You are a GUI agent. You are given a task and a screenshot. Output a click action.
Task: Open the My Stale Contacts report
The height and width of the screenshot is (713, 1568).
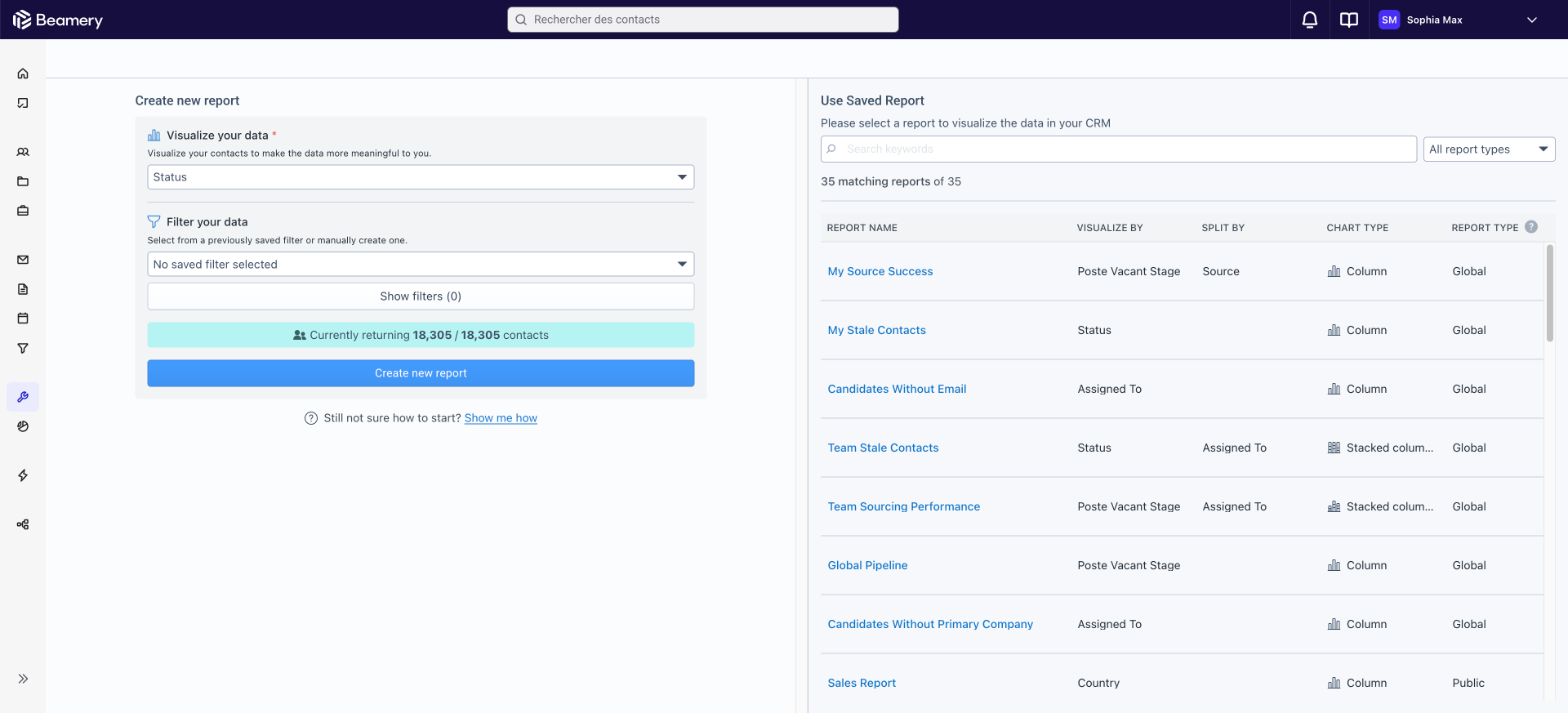[x=877, y=330]
